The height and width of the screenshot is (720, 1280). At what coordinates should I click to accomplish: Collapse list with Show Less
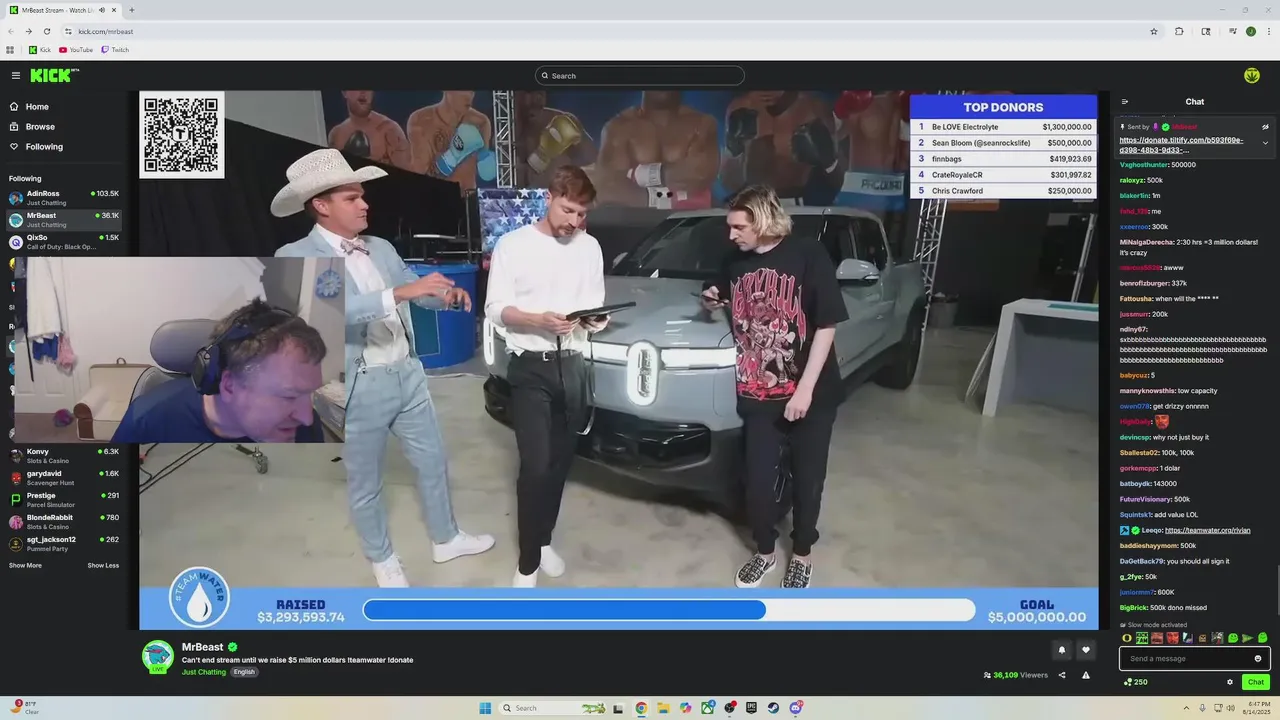coord(103,566)
